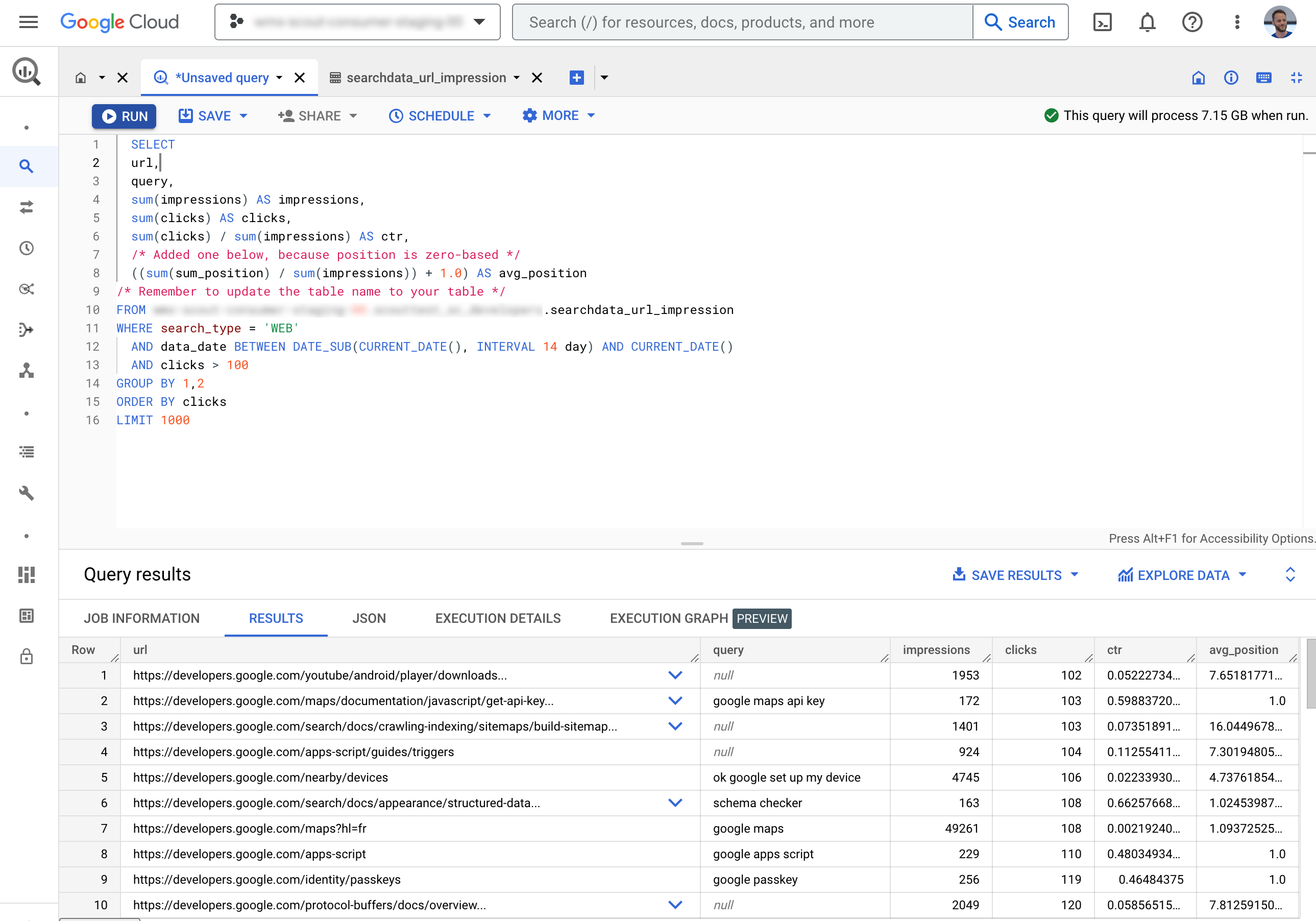1316x921 pixels.
Task: Switch to the JSON results tab
Action: click(x=370, y=618)
